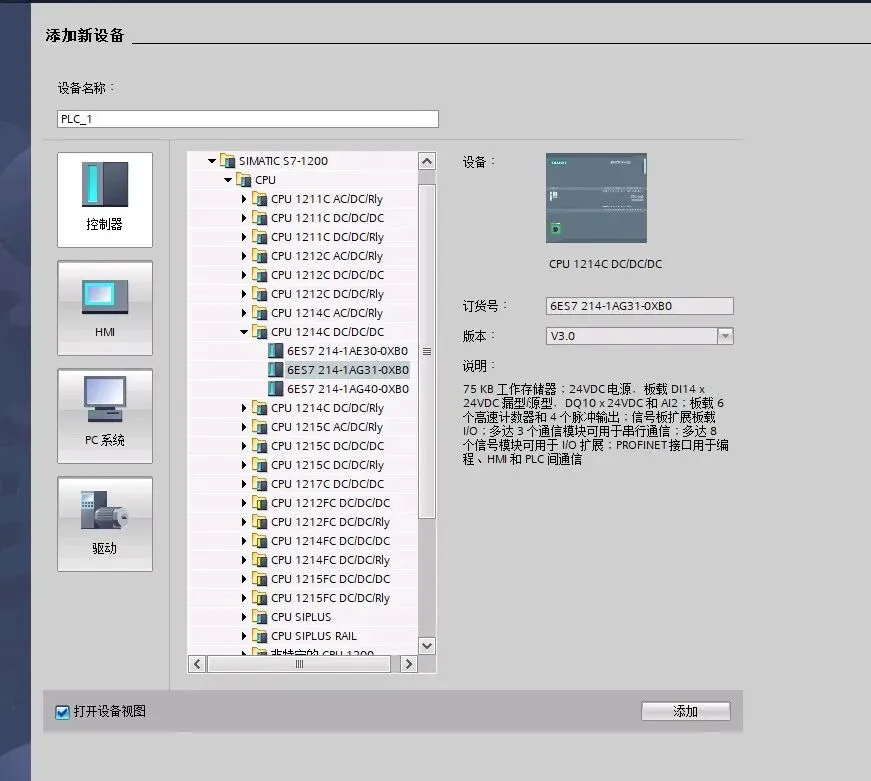This screenshot has height=781, width=871.
Task: Click the tree scroll up arrow
Action: [427, 162]
